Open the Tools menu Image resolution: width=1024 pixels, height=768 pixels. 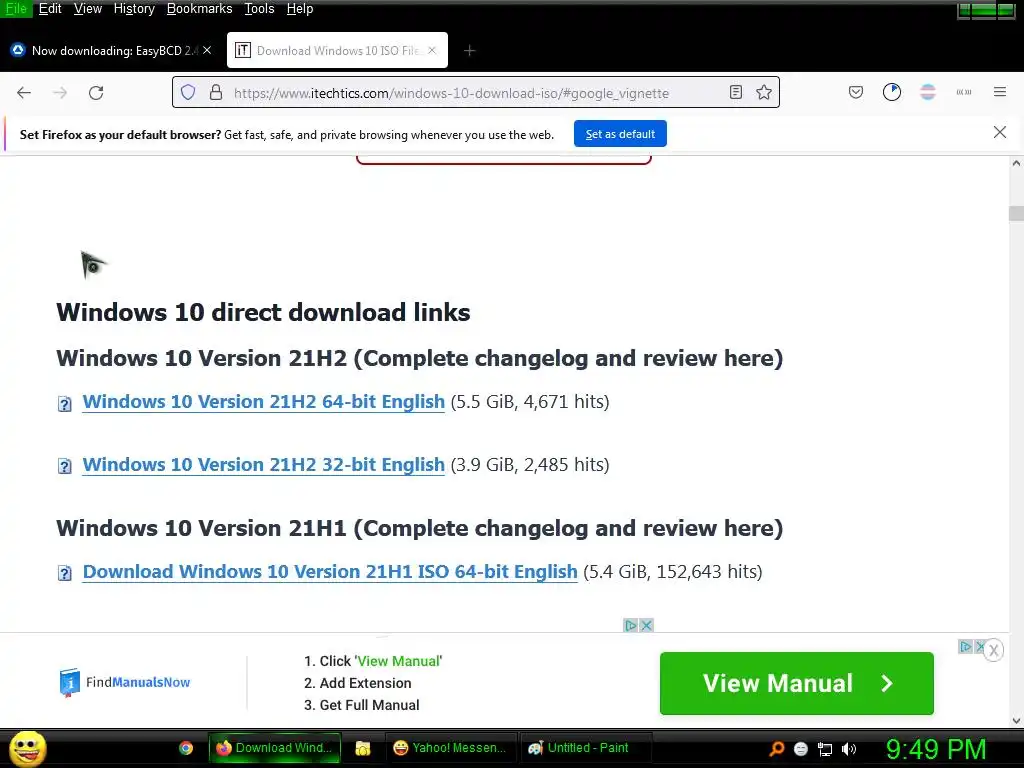[x=259, y=8]
